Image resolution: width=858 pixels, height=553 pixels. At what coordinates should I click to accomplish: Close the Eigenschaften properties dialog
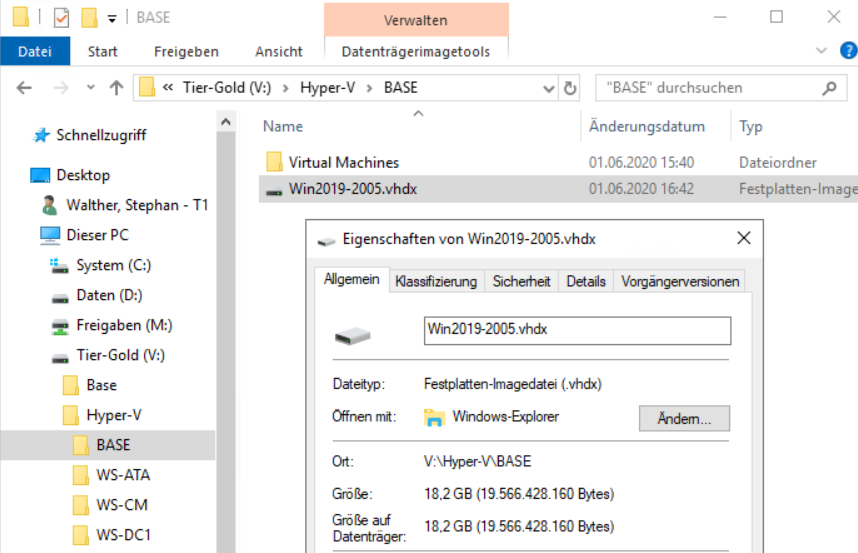[x=744, y=238]
